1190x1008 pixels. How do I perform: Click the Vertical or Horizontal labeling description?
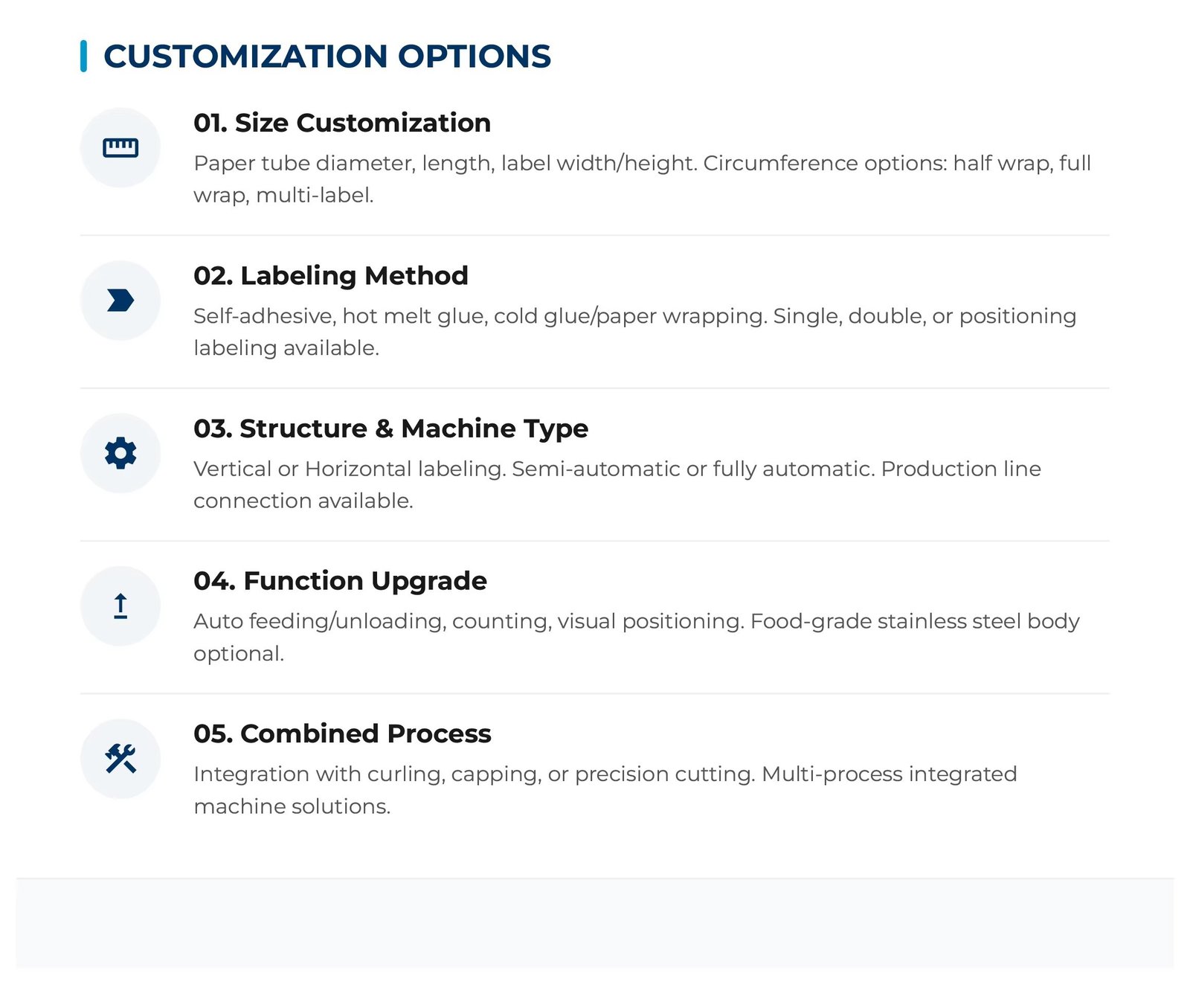click(x=617, y=484)
